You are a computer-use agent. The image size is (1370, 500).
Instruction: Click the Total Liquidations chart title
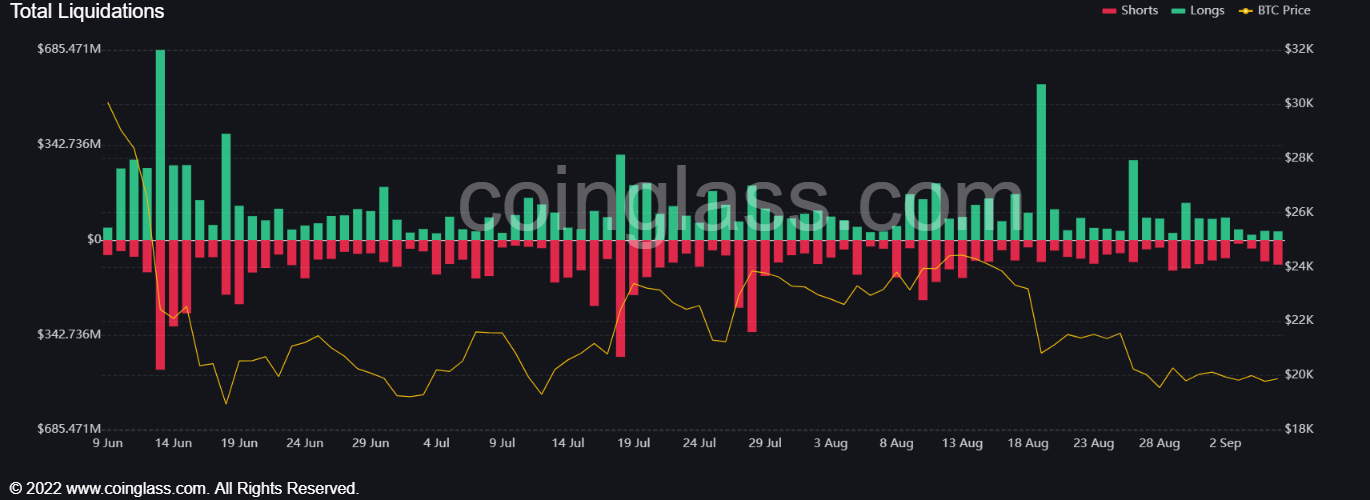click(87, 12)
